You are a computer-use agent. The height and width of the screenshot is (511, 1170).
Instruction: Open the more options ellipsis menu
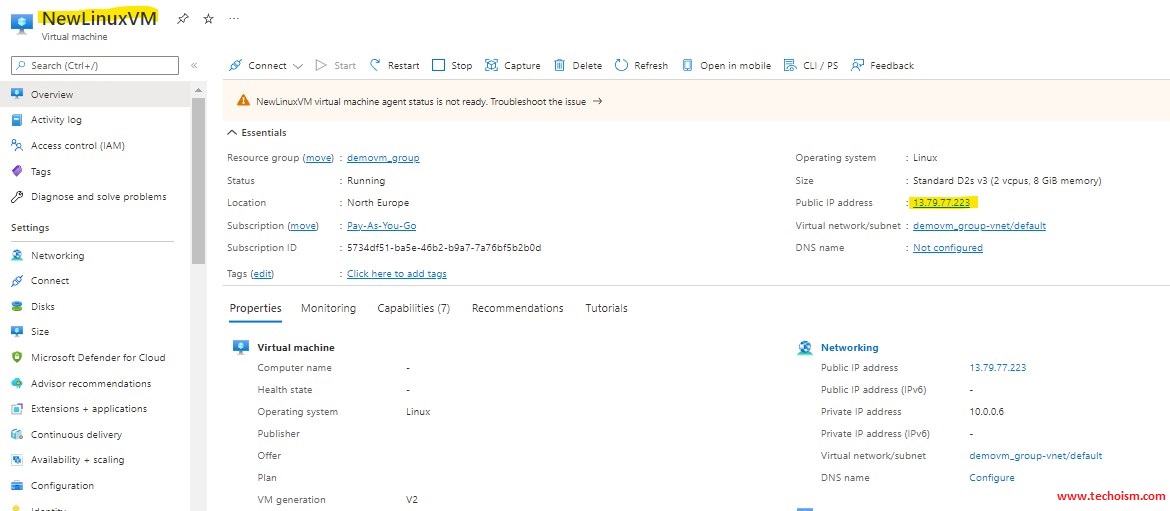pos(234,19)
